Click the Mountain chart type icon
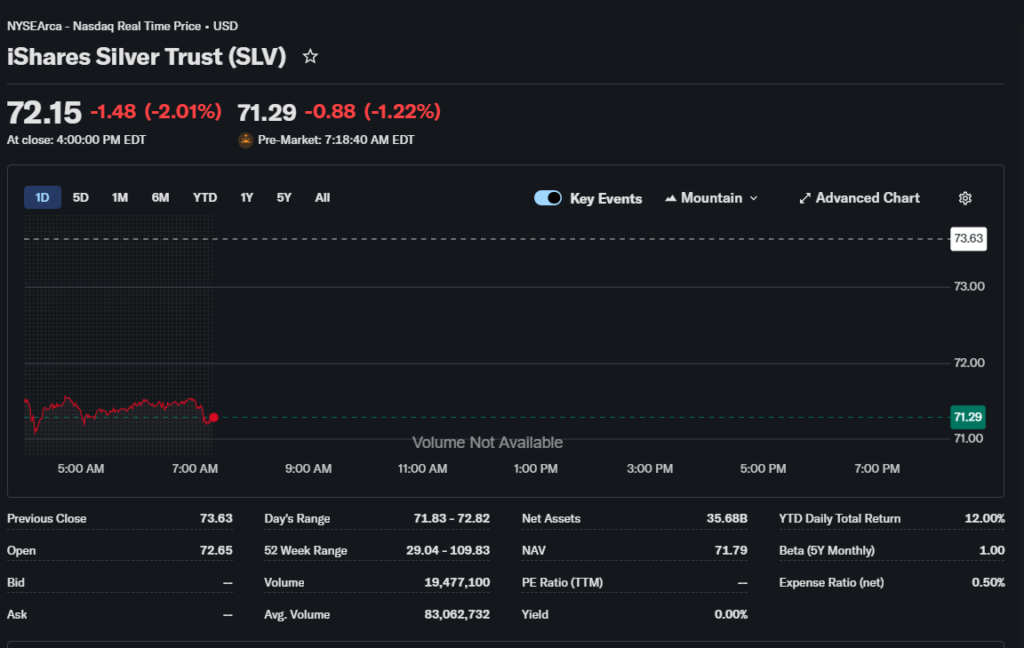This screenshot has height=648, width=1024. 670,198
